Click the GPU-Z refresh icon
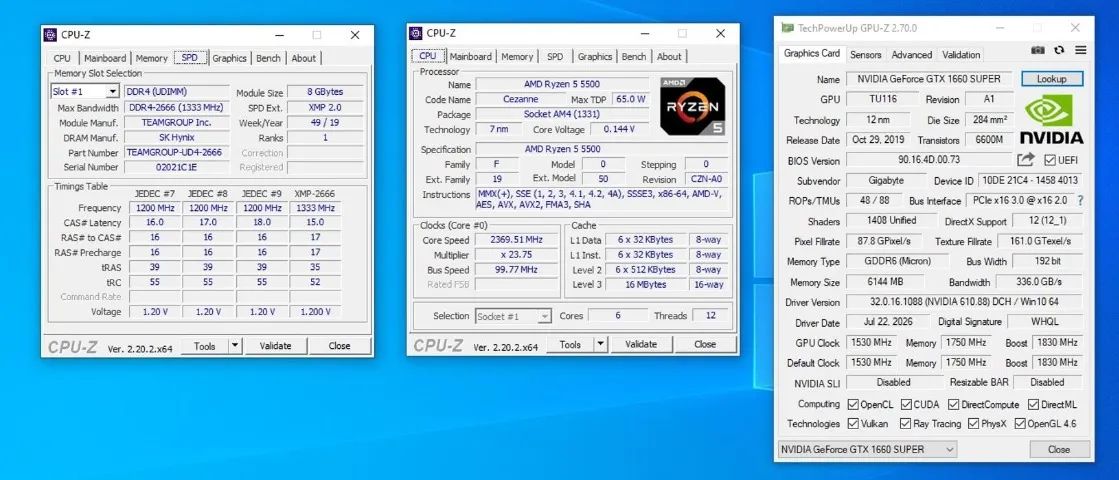The image size is (1119, 480). [1060, 50]
